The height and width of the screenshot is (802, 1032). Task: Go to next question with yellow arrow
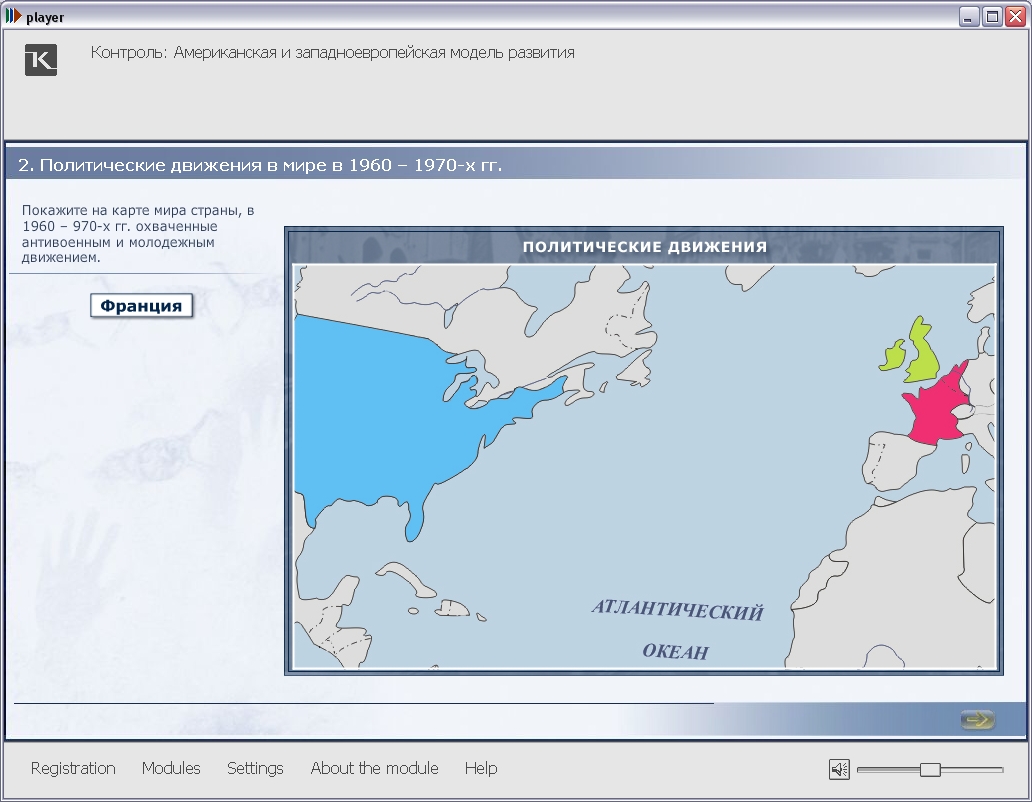978,720
